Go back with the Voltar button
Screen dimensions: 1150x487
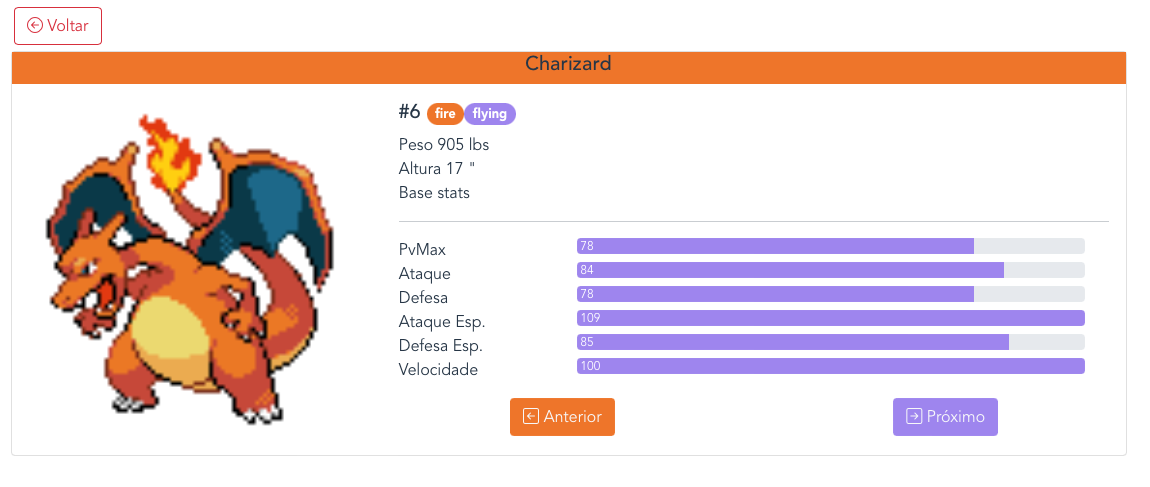click(58, 26)
